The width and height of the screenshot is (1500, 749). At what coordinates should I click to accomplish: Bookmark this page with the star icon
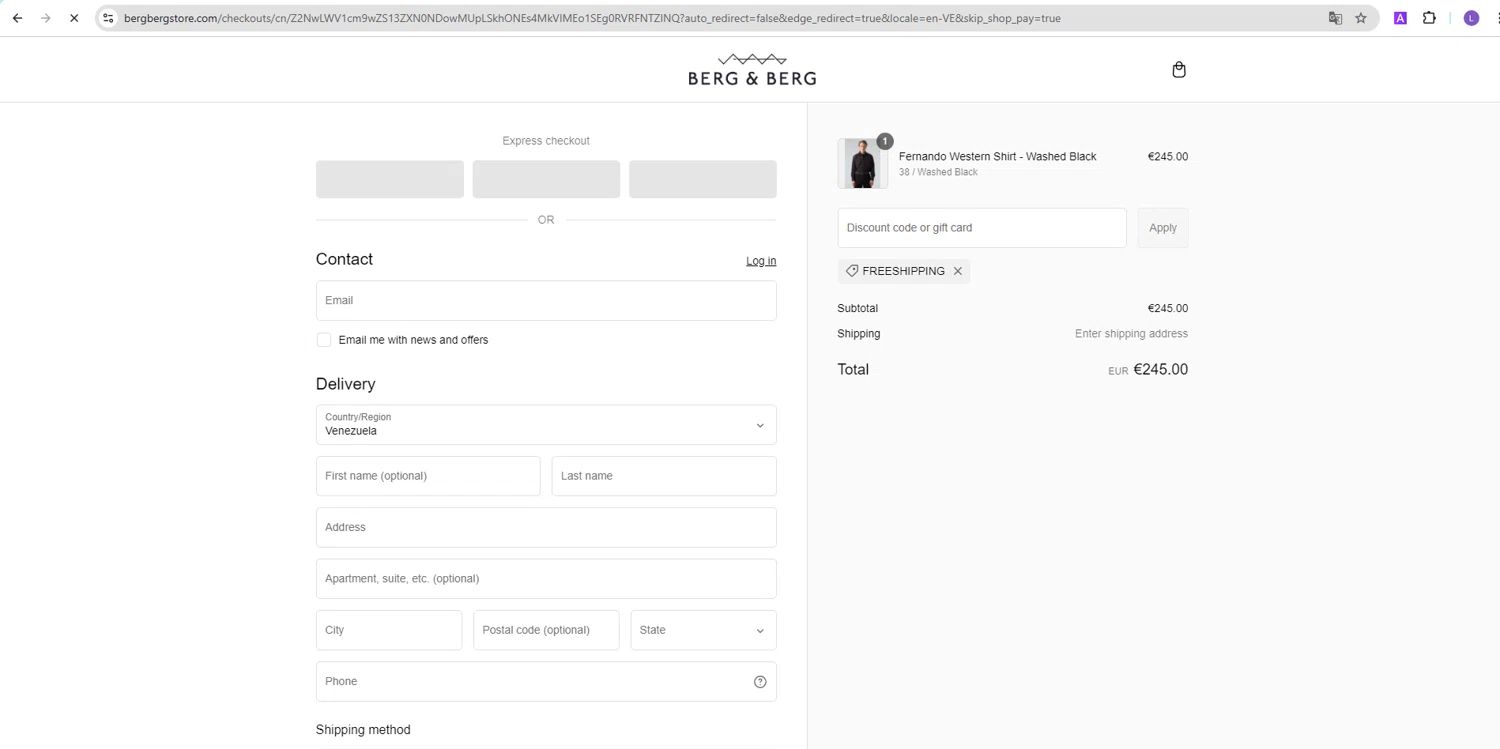pos(1361,18)
